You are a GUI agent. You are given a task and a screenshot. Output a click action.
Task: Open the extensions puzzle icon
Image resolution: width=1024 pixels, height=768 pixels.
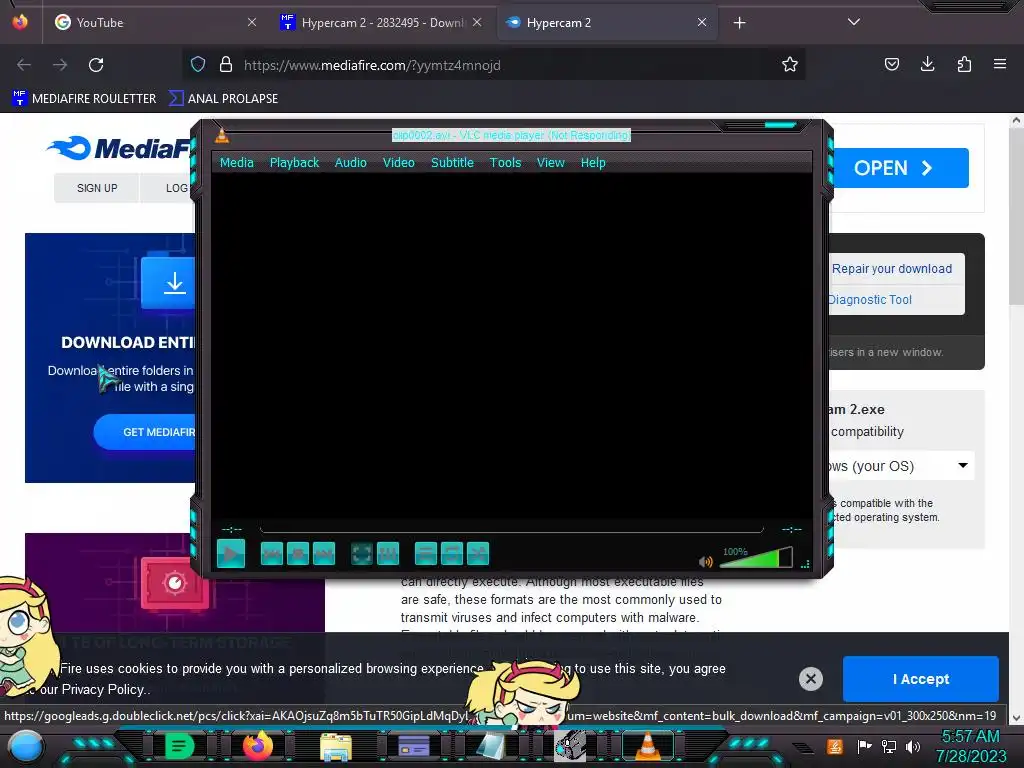coord(964,64)
